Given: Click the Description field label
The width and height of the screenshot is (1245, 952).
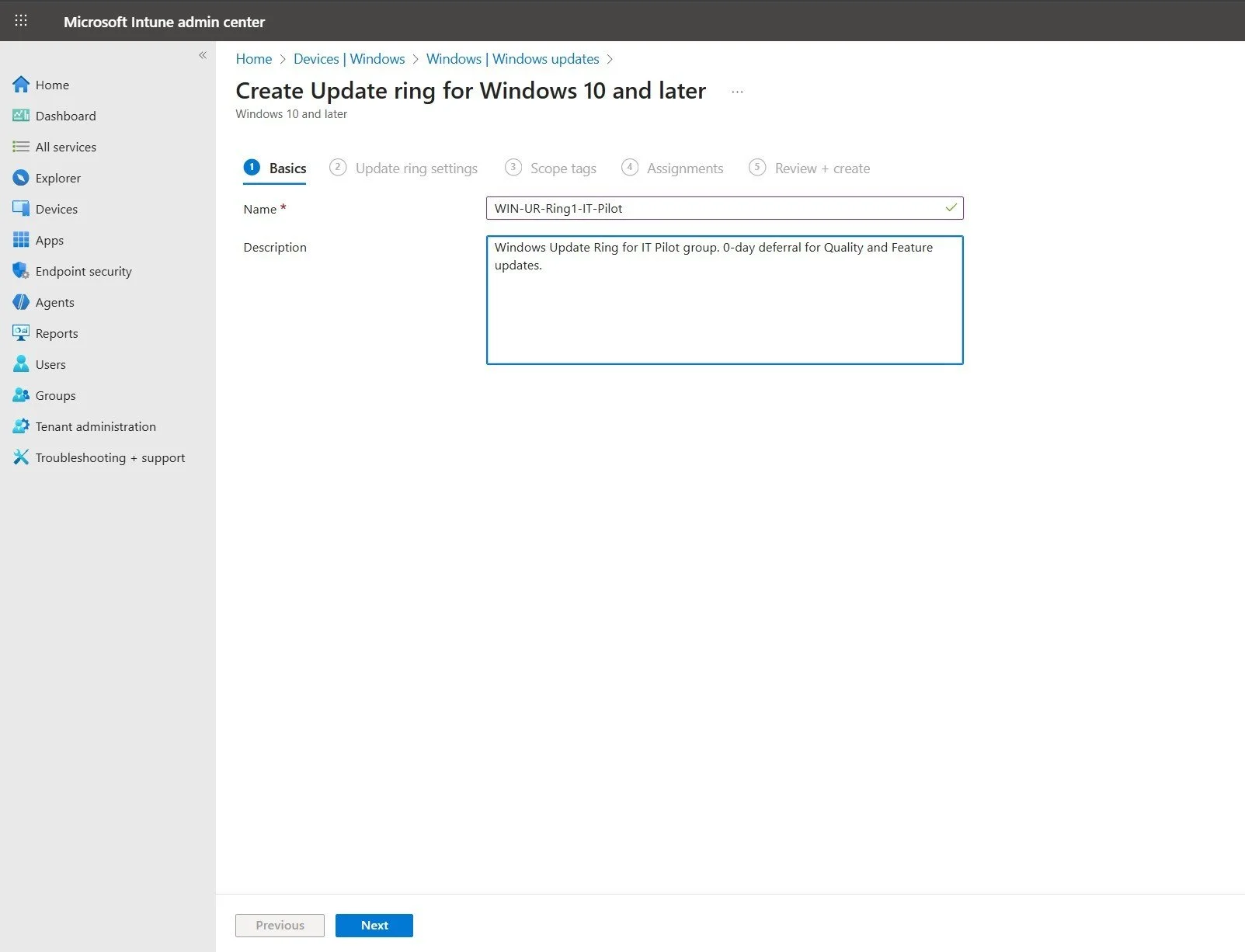Looking at the screenshot, I should click(275, 247).
